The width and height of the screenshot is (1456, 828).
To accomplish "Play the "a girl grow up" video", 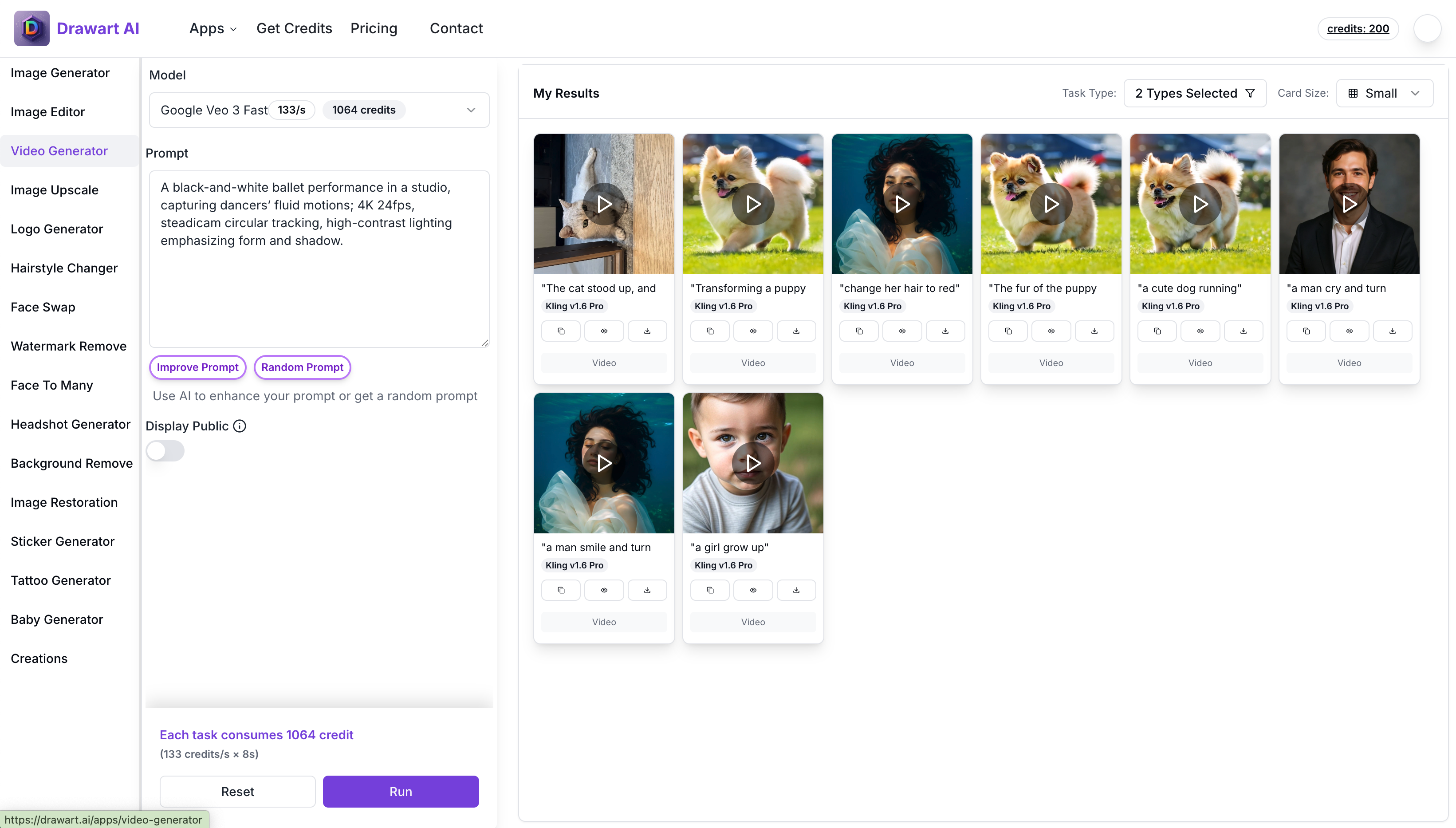I will click(x=753, y=463).
